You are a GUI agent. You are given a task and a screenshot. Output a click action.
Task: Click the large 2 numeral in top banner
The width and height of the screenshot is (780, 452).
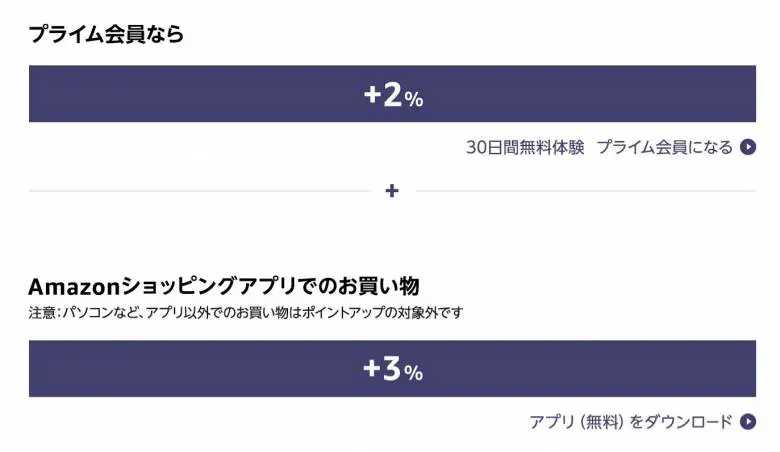[x=392, y=94]
